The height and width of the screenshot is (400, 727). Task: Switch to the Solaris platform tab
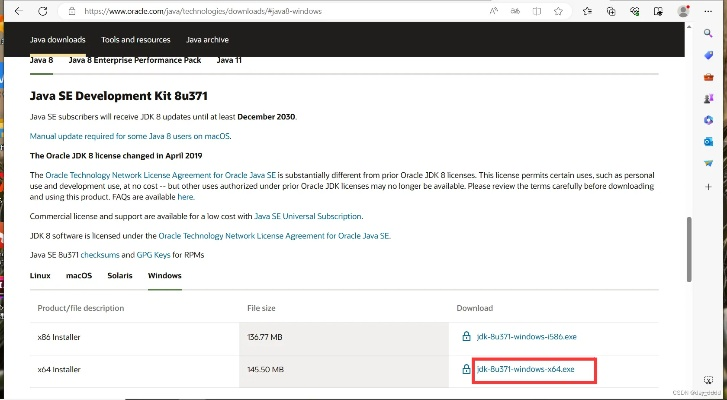pos(120,274)
